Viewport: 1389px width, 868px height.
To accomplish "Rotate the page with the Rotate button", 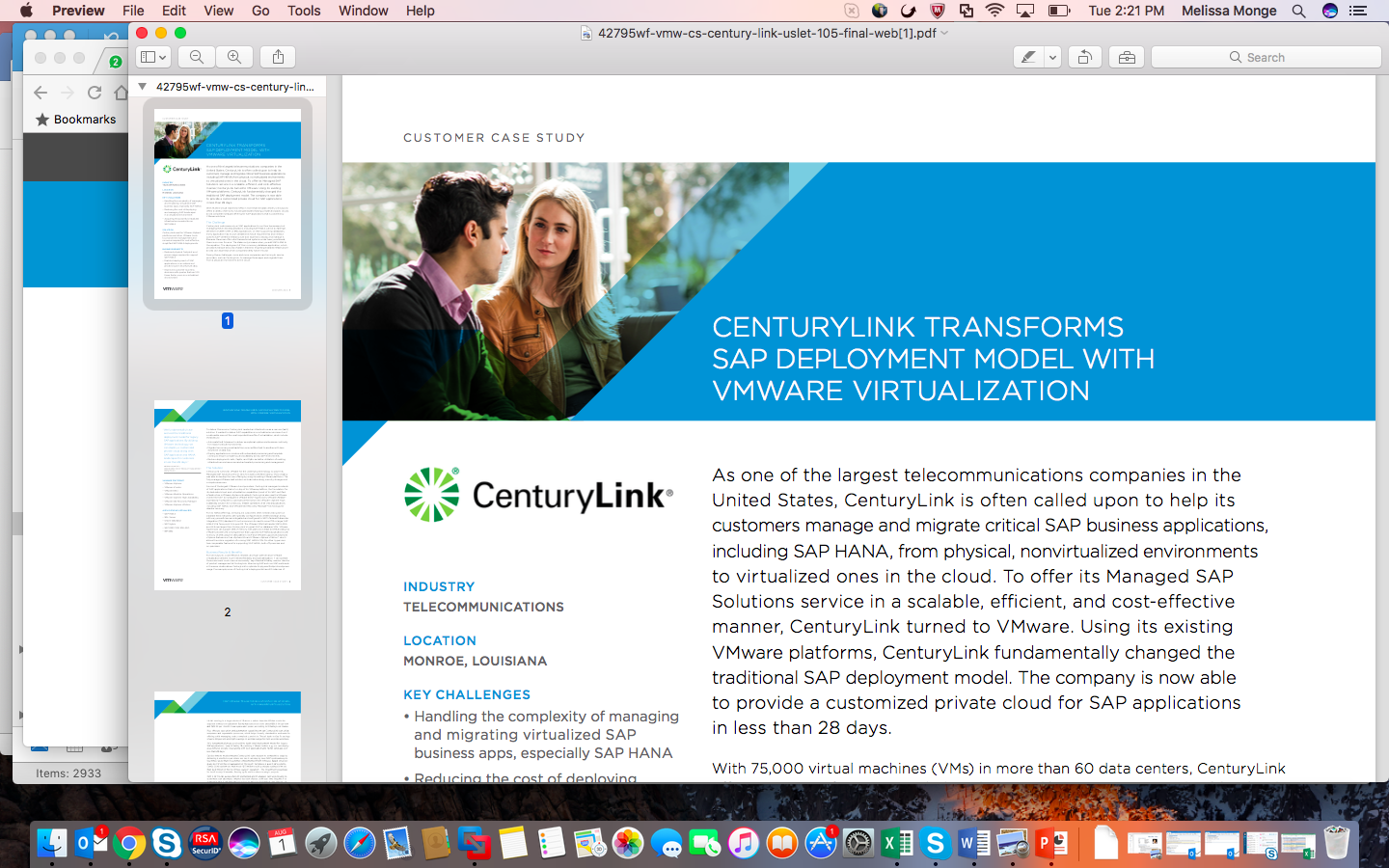I will pyautogui.click(x=1085, y=57).
